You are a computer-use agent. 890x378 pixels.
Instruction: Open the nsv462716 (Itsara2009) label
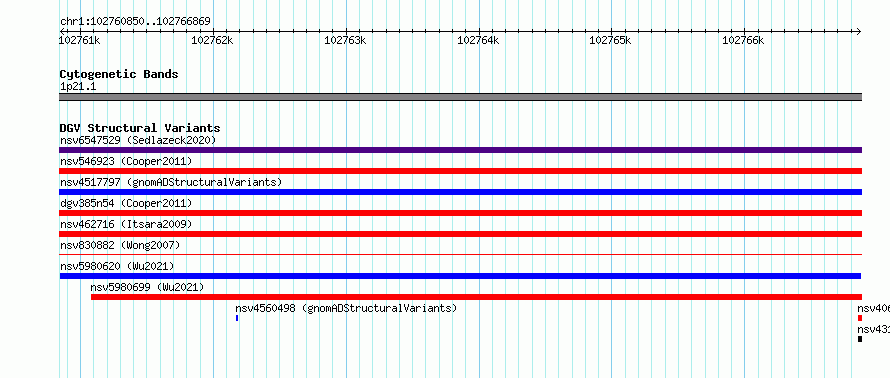[x=126, y=224]
